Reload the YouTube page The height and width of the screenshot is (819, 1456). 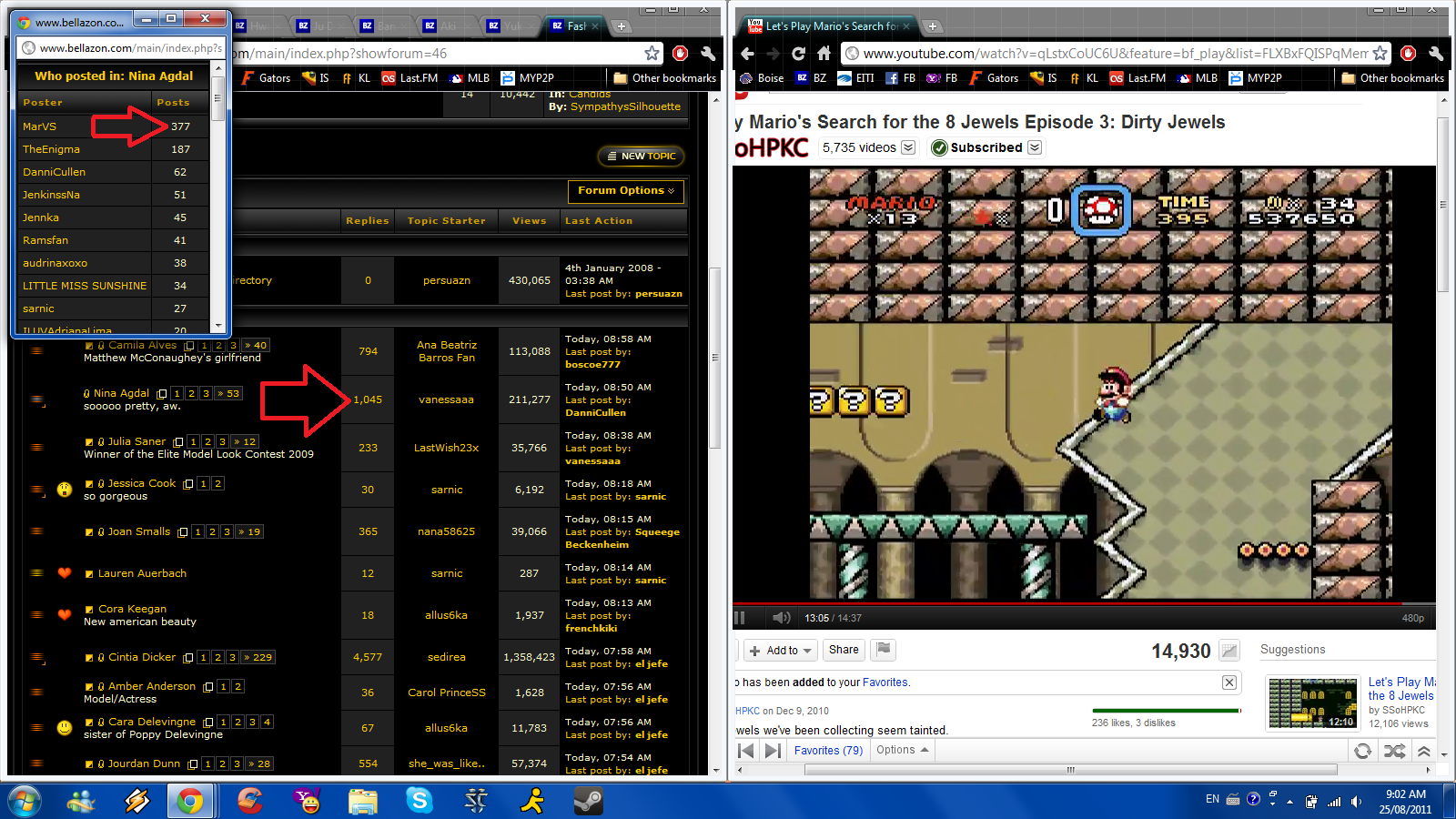[798, 54]
